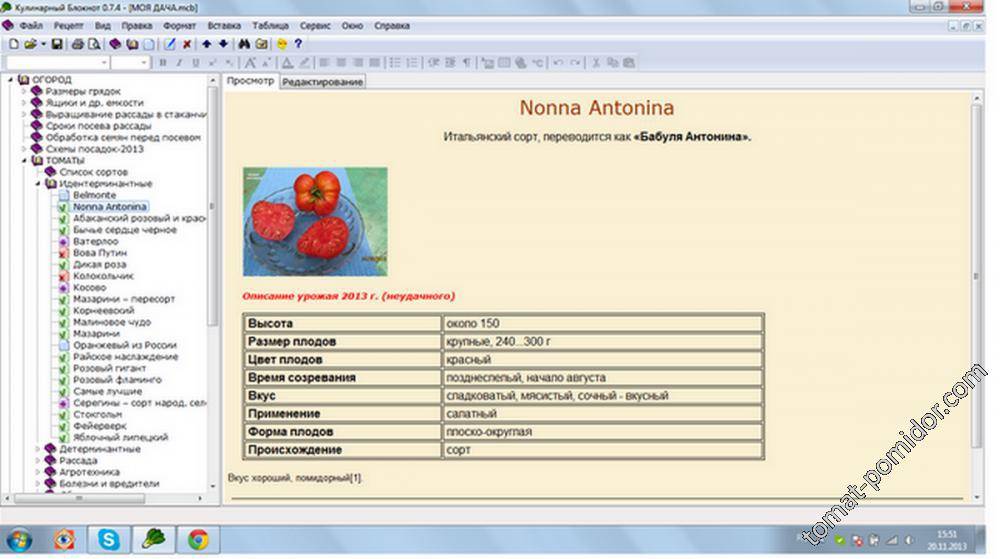Click the Save floppy disk toolbar icon
Image resolution: width=1000 pixels, height=559 pixels.
[x=57, y=44]
